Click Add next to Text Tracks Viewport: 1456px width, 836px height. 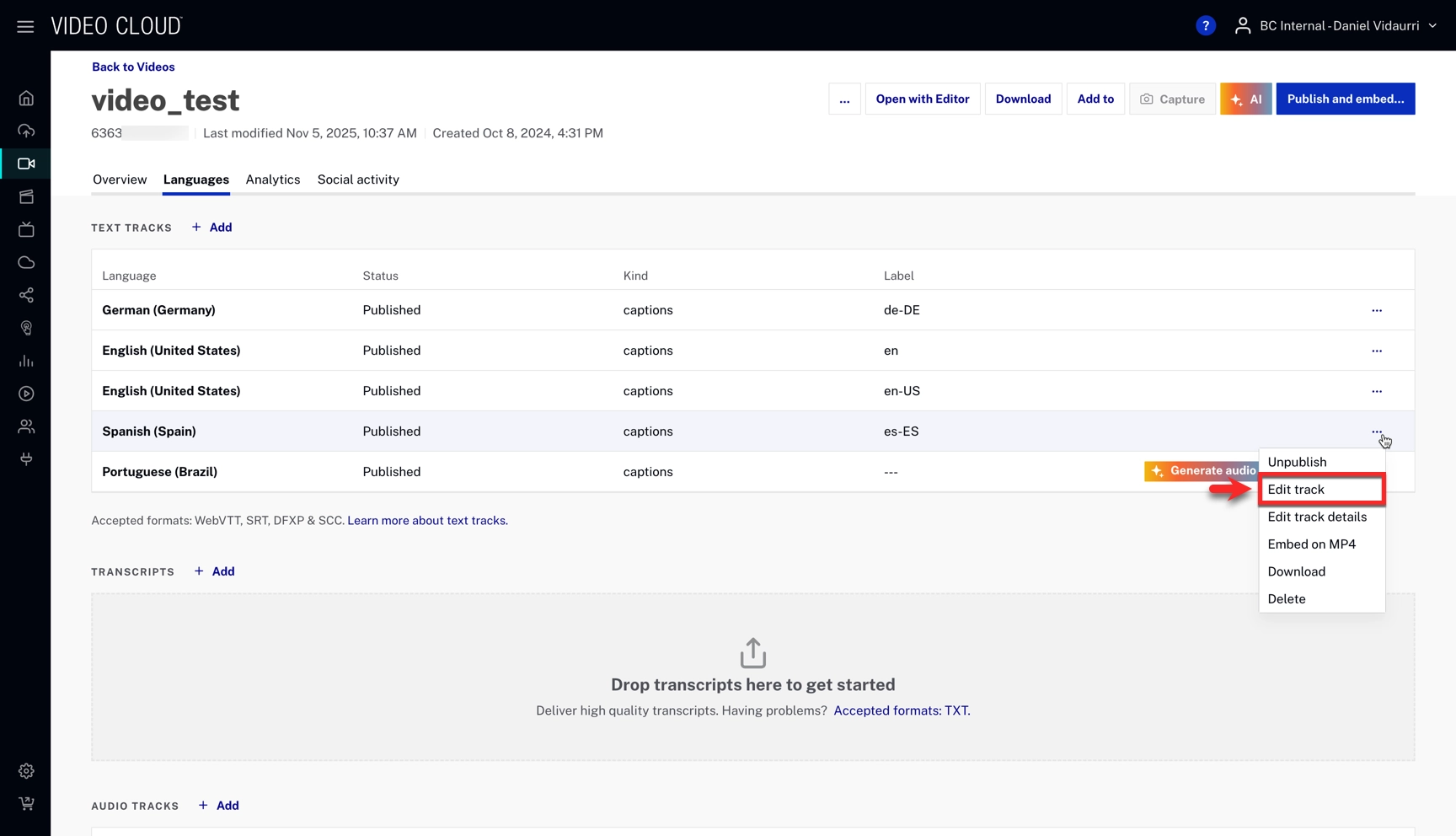[x=212, y=228]
